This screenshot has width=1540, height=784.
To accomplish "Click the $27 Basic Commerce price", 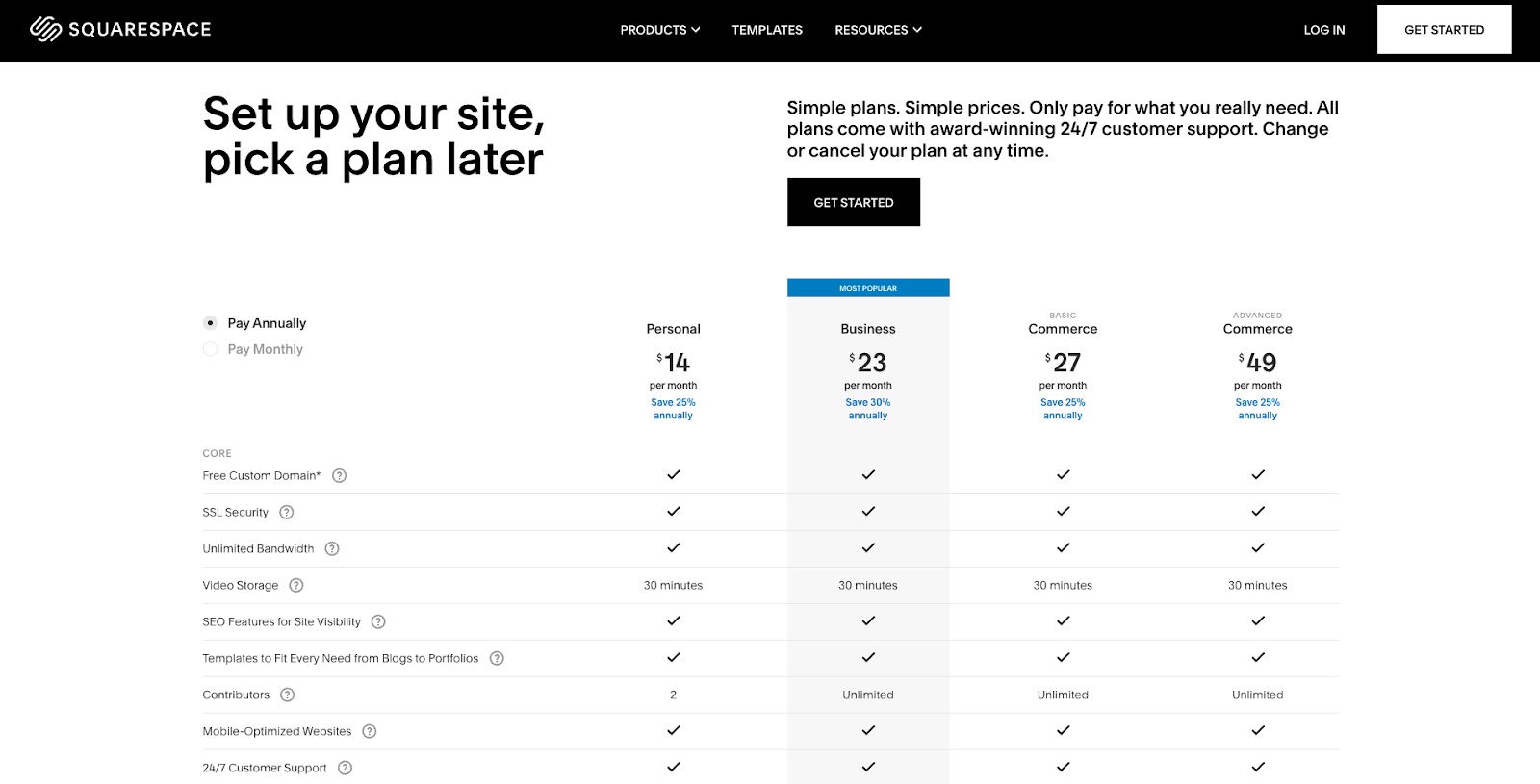I will point(1064,363).
